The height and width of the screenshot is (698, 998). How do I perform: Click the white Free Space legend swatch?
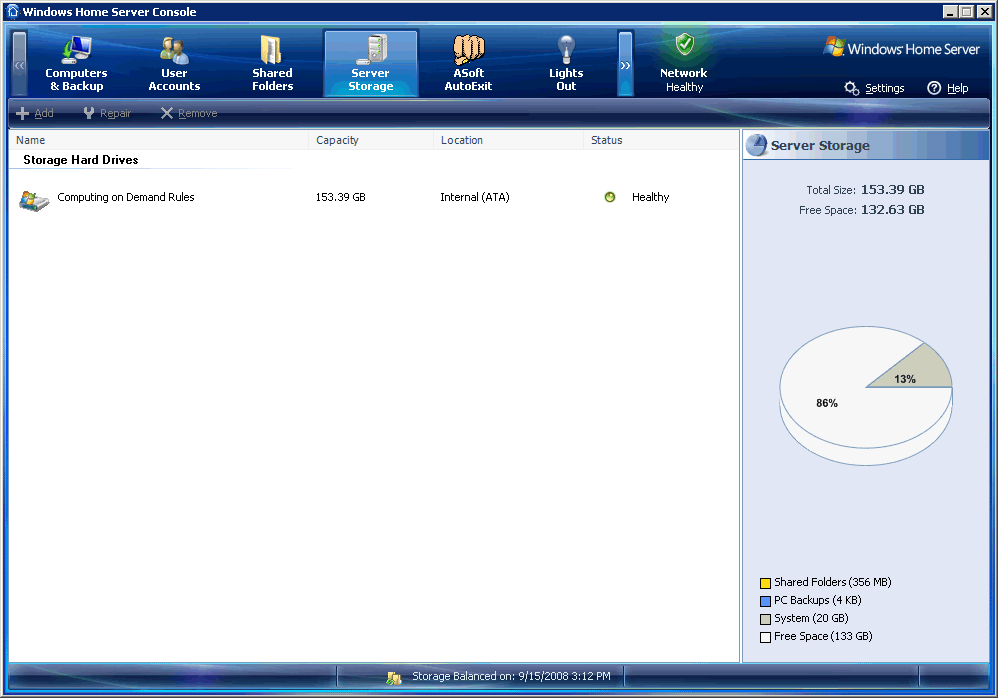pyautogui.click(x=766, y=637)
